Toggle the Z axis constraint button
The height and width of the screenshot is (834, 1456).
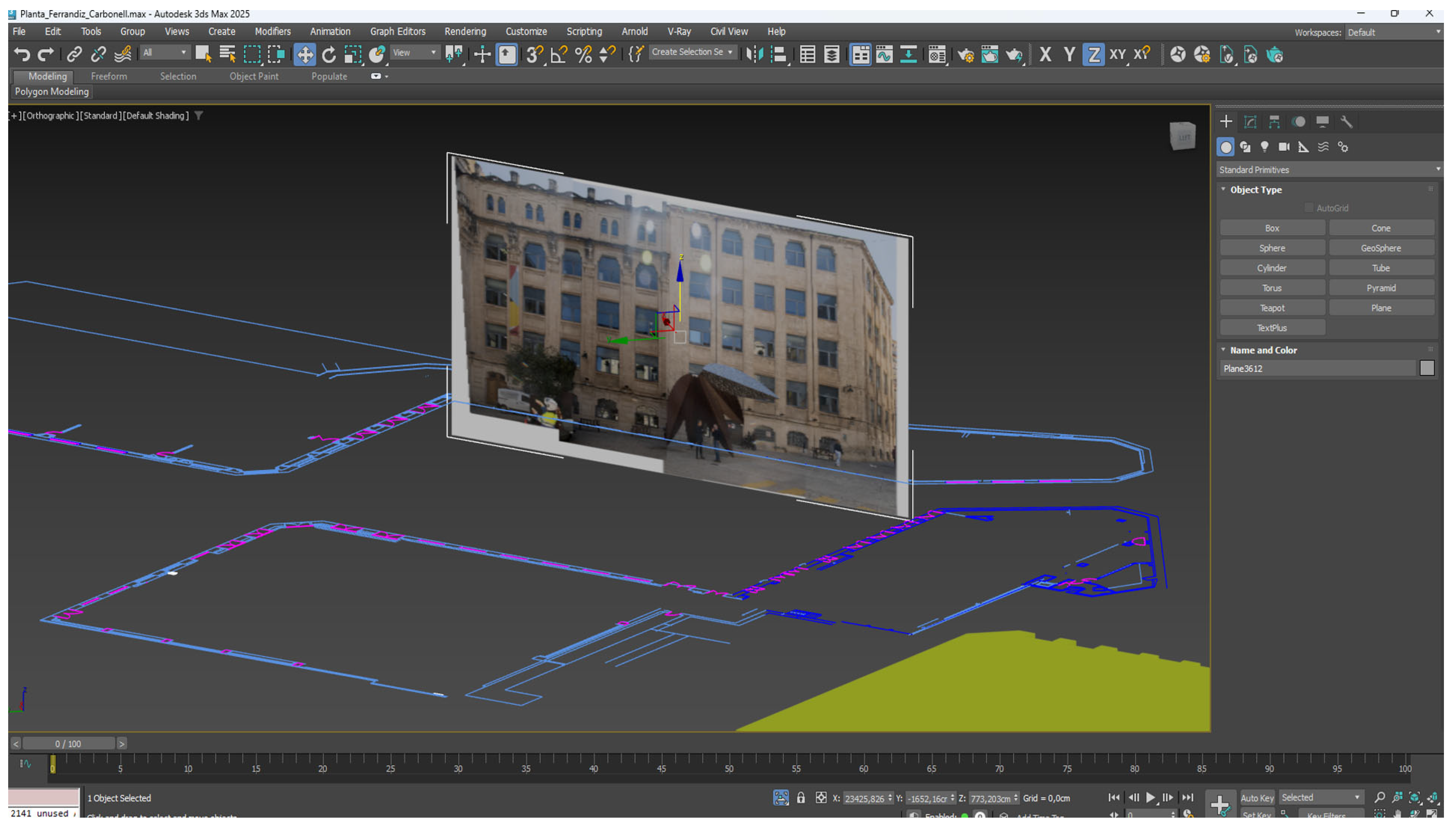pos(1093,55)
